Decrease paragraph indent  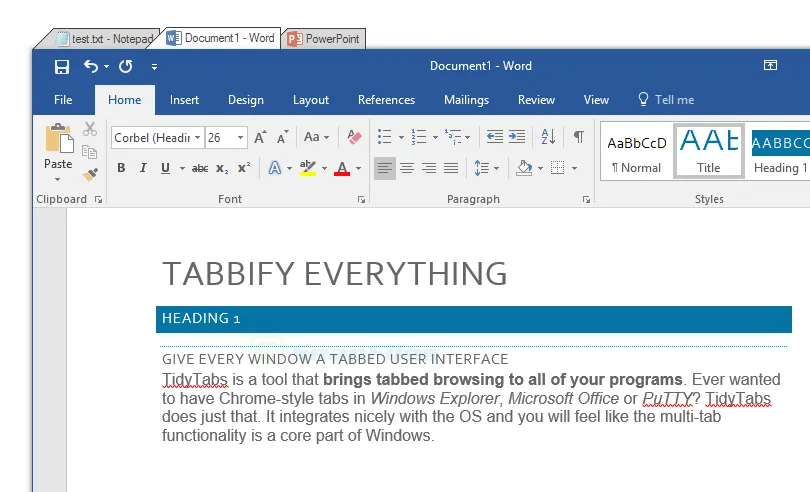(x=494, y=137)
